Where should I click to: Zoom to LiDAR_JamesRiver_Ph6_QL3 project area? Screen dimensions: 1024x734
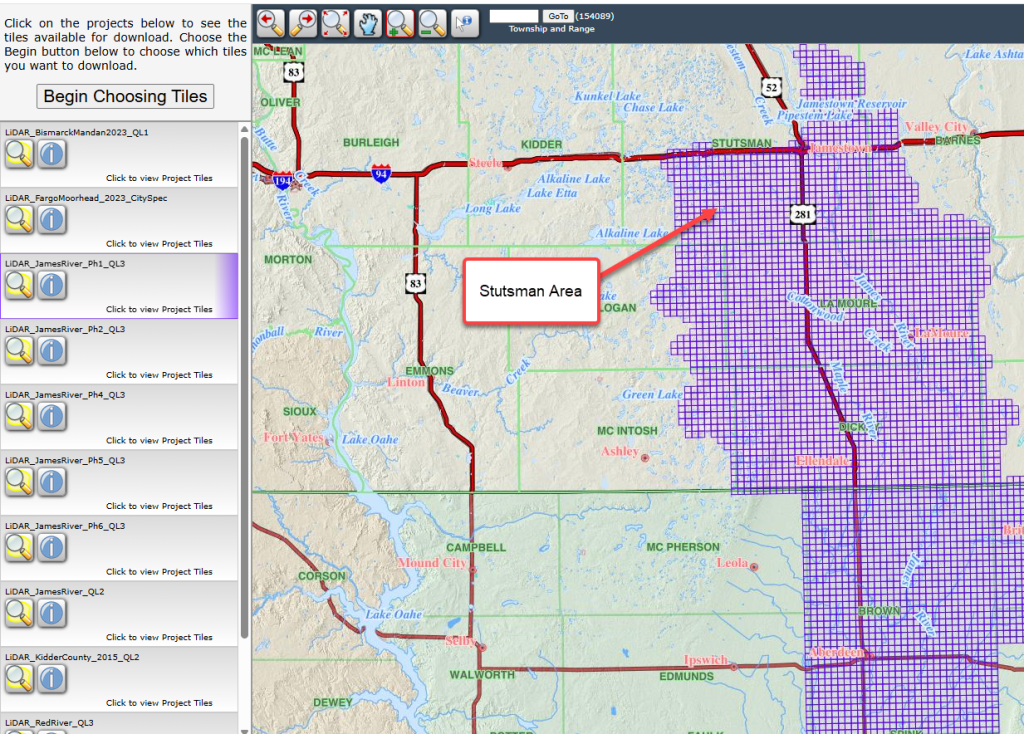pos(19,547)
